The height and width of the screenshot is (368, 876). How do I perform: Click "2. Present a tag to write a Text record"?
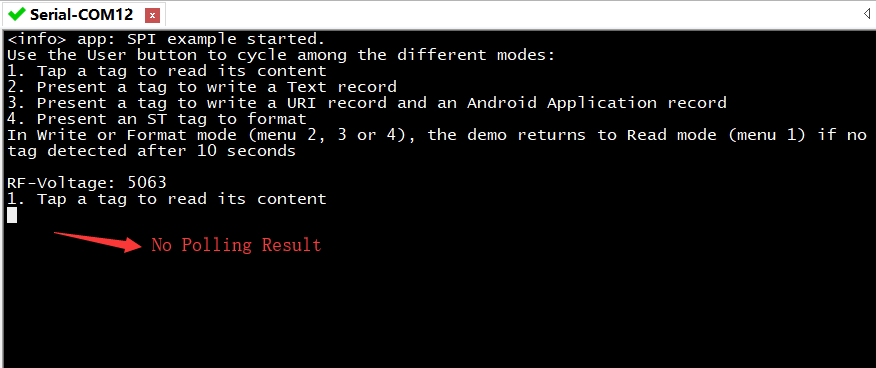click(202, 87)
